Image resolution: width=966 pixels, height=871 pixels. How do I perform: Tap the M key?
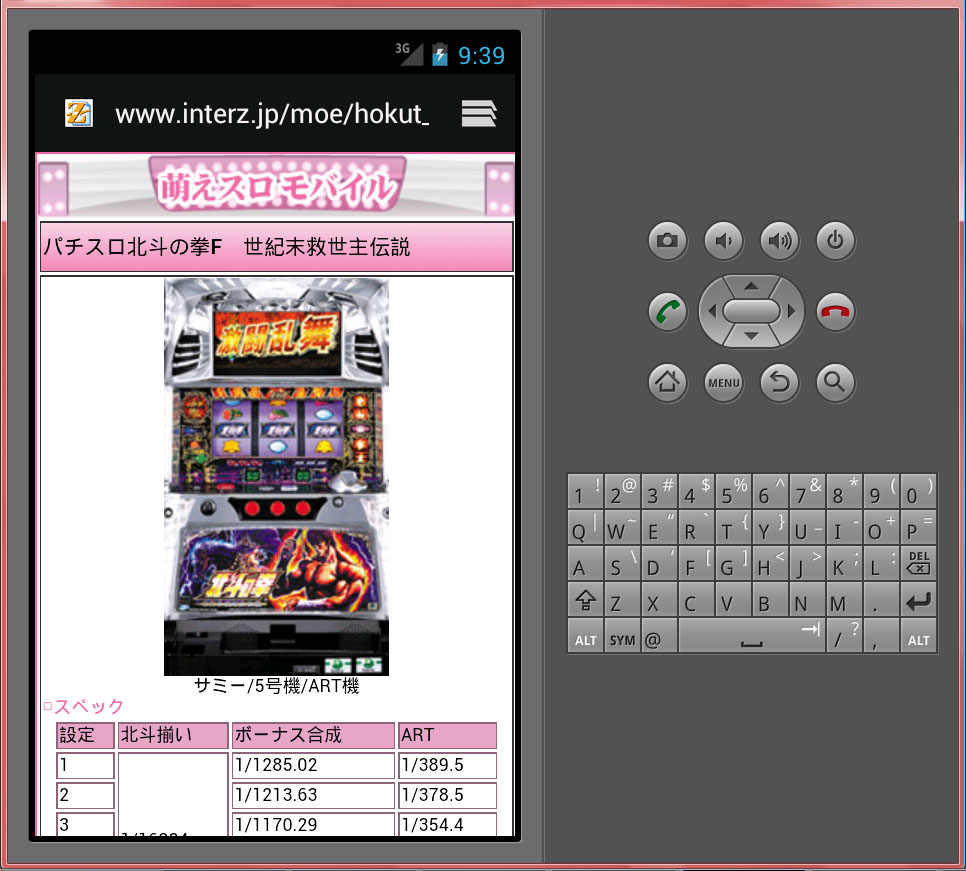[x=845, y=600]
